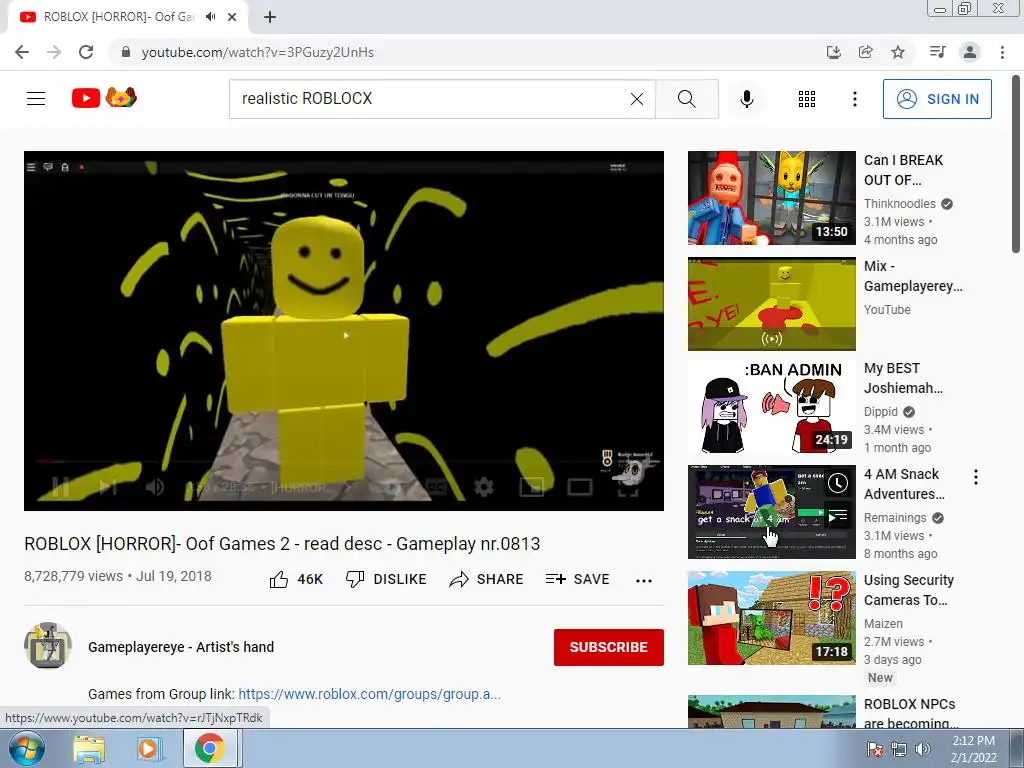Click system tray volume icon

click(922, 748)
